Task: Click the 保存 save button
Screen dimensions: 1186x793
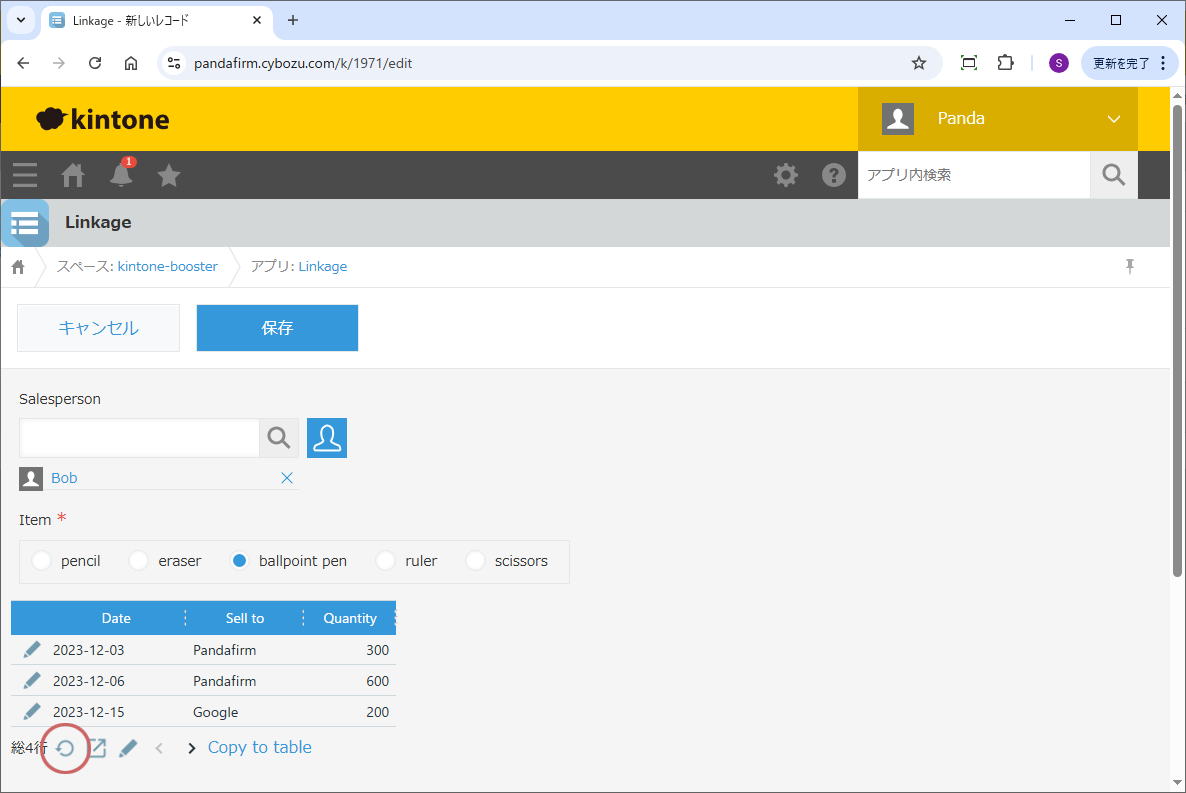Action: [277, 328]
